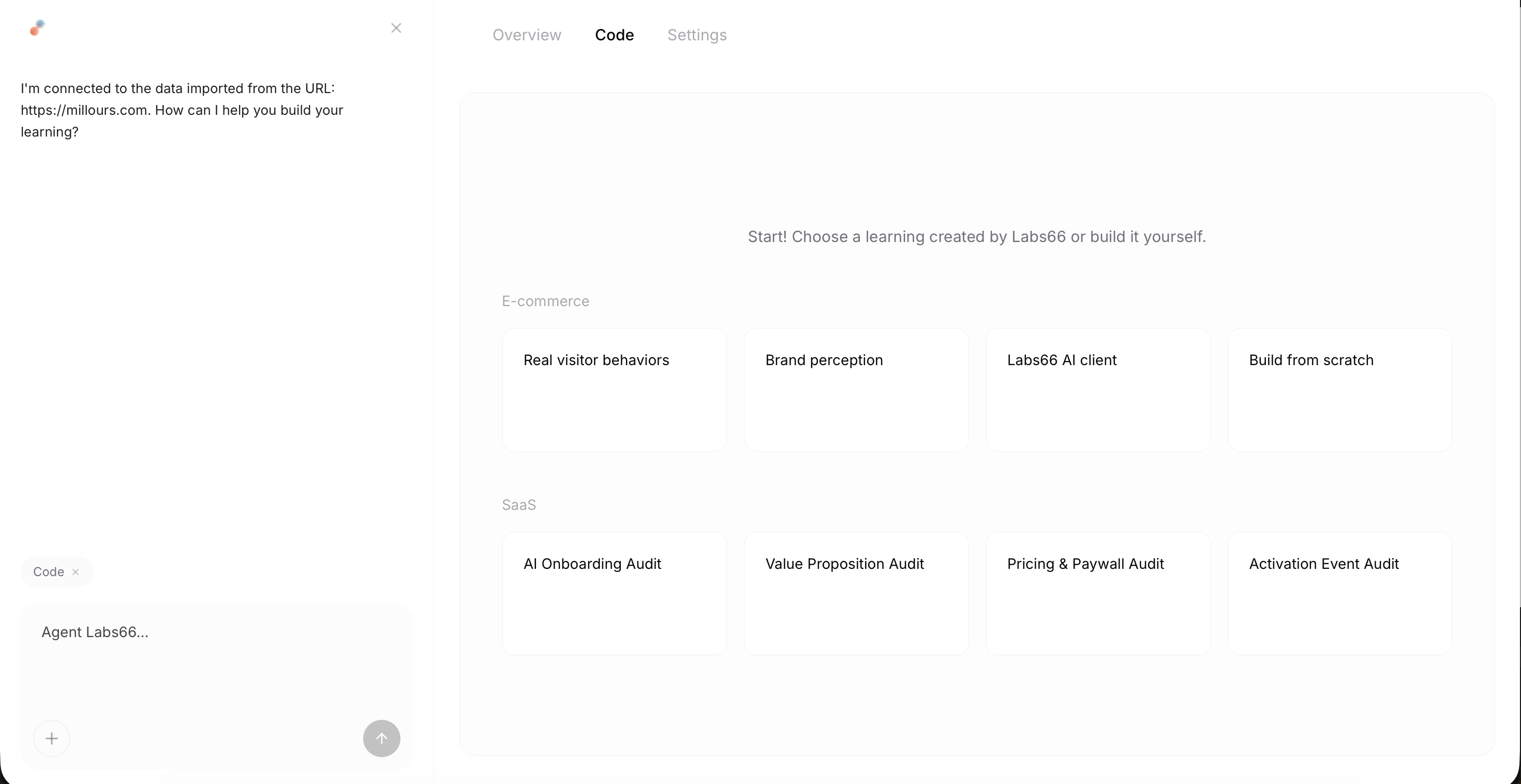Open the plus attachment button
1521x784 pixels.
click(x=51, y=738)
